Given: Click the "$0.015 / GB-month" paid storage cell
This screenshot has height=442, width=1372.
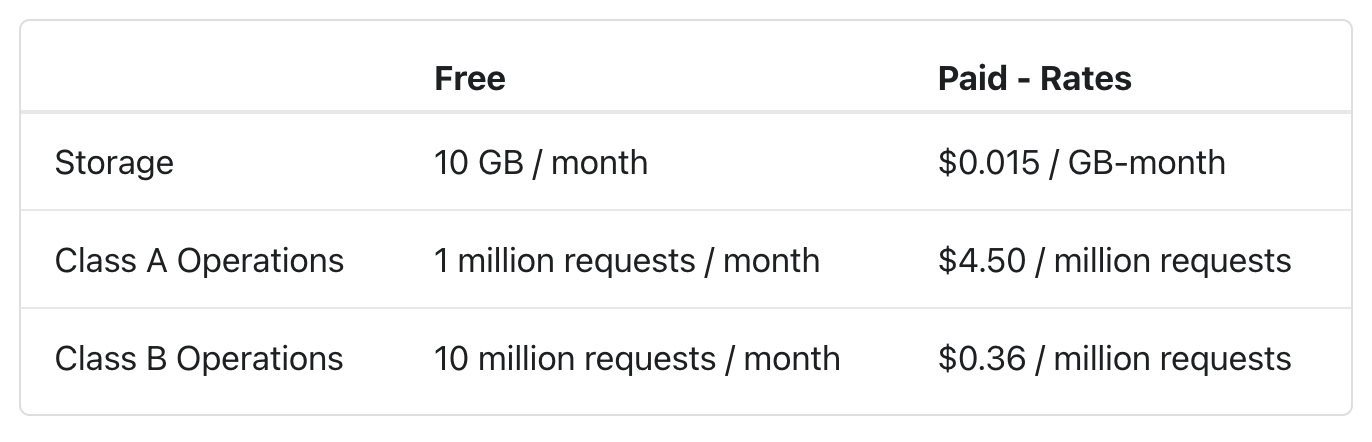Looking at the screenshot, I should (x=1082, y=162).
